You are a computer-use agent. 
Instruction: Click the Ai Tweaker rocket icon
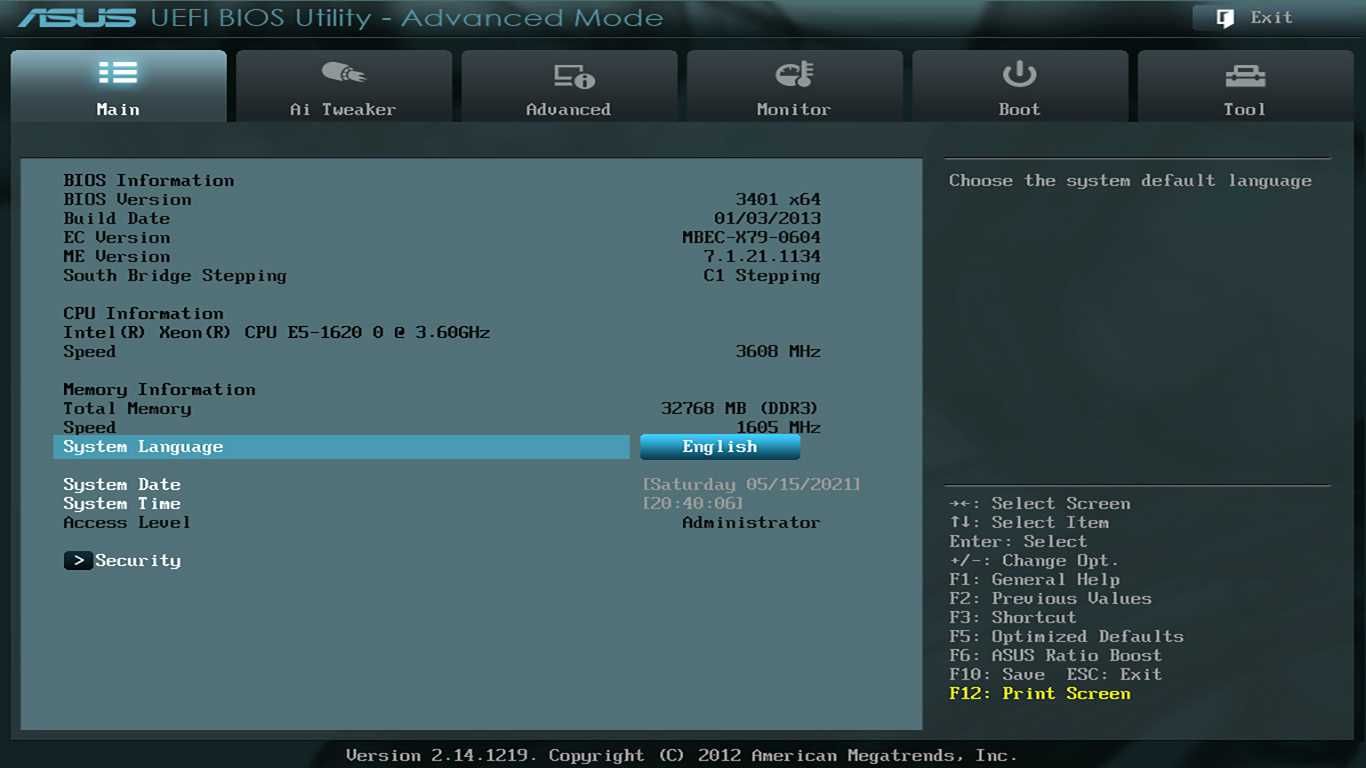coord(343,73)
